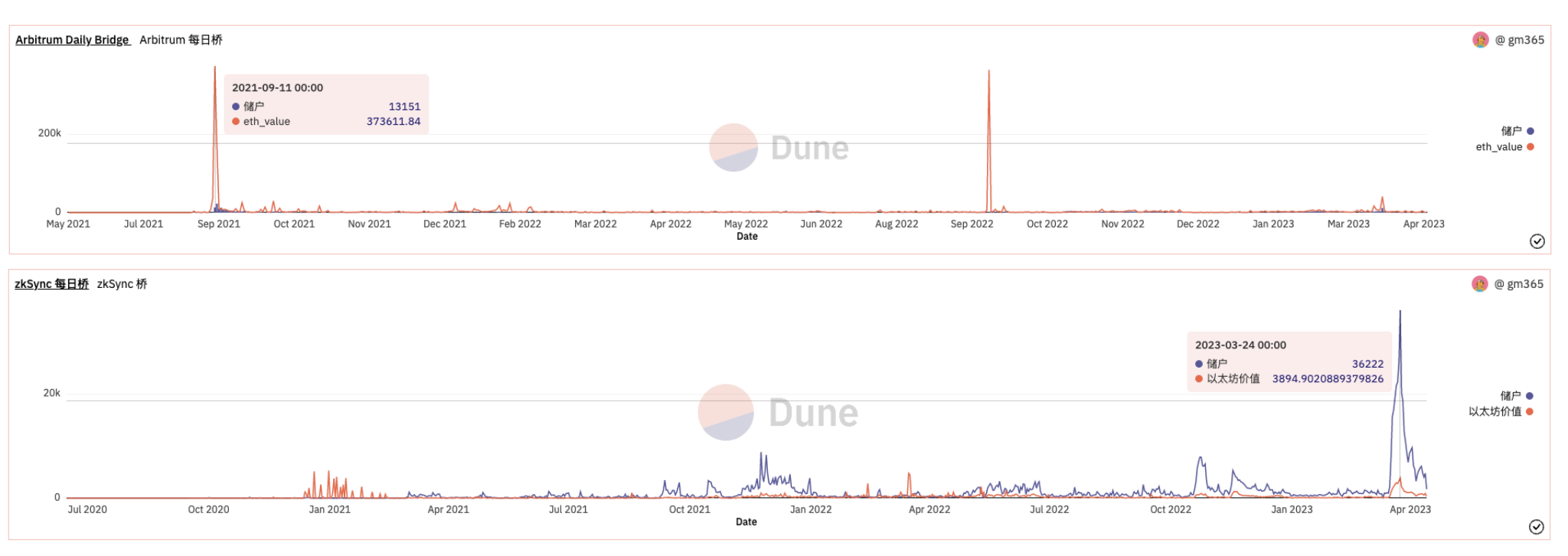Click the Date axis title on zkSync chart
This screenshot has height=556, width=1568.
(x=746, y=522)
